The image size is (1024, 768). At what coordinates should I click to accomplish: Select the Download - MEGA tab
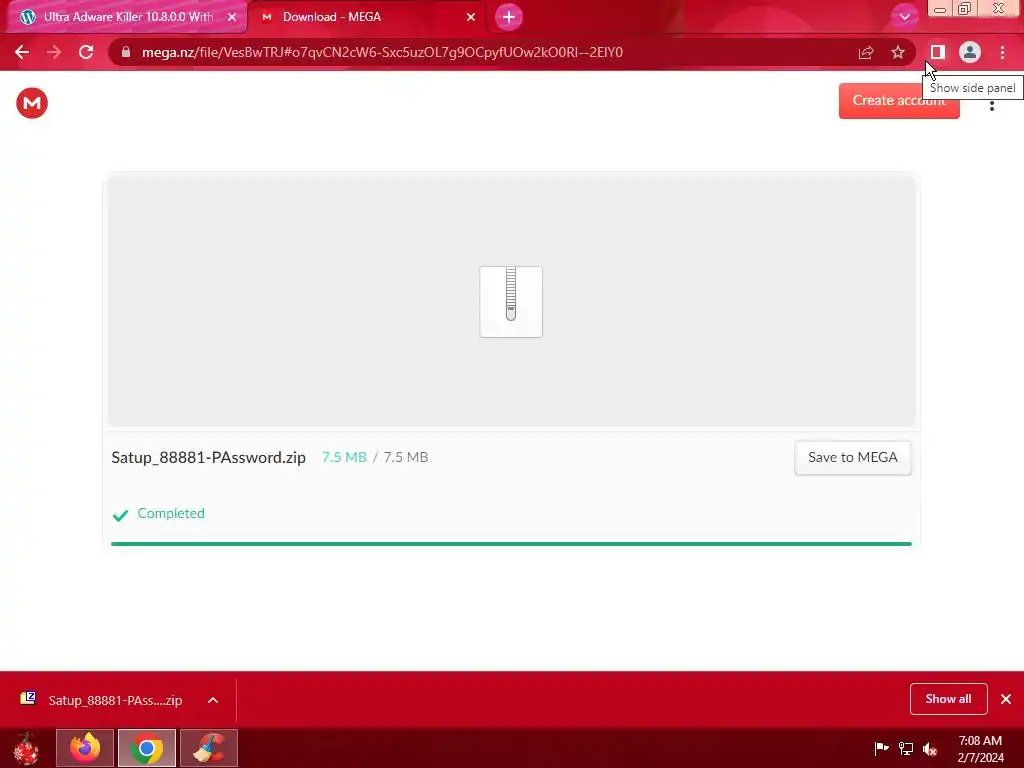pos(367,17)
